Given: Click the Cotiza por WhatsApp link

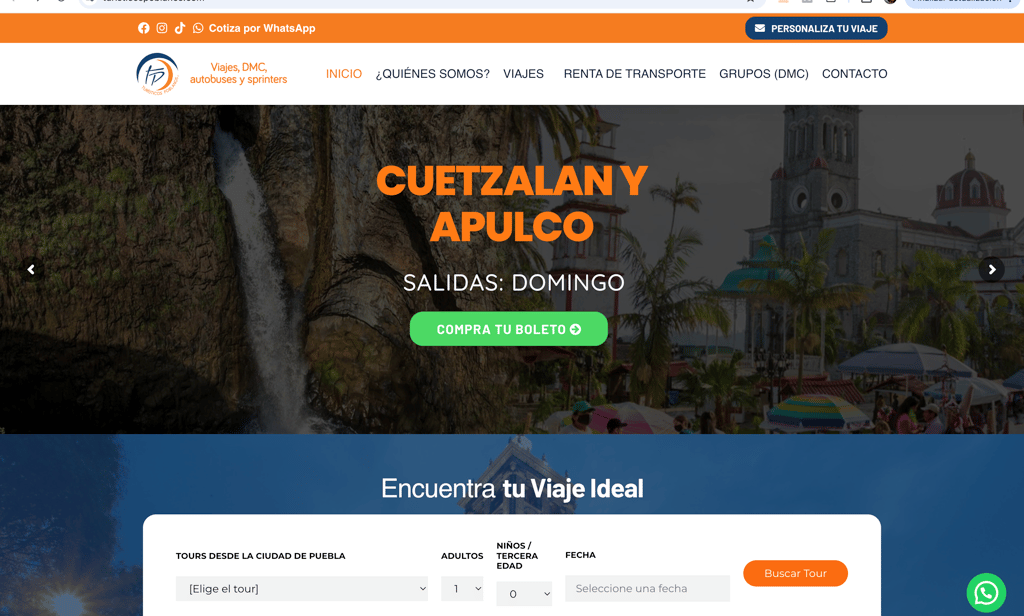Looking at the screenshot, I should [262, 28].
